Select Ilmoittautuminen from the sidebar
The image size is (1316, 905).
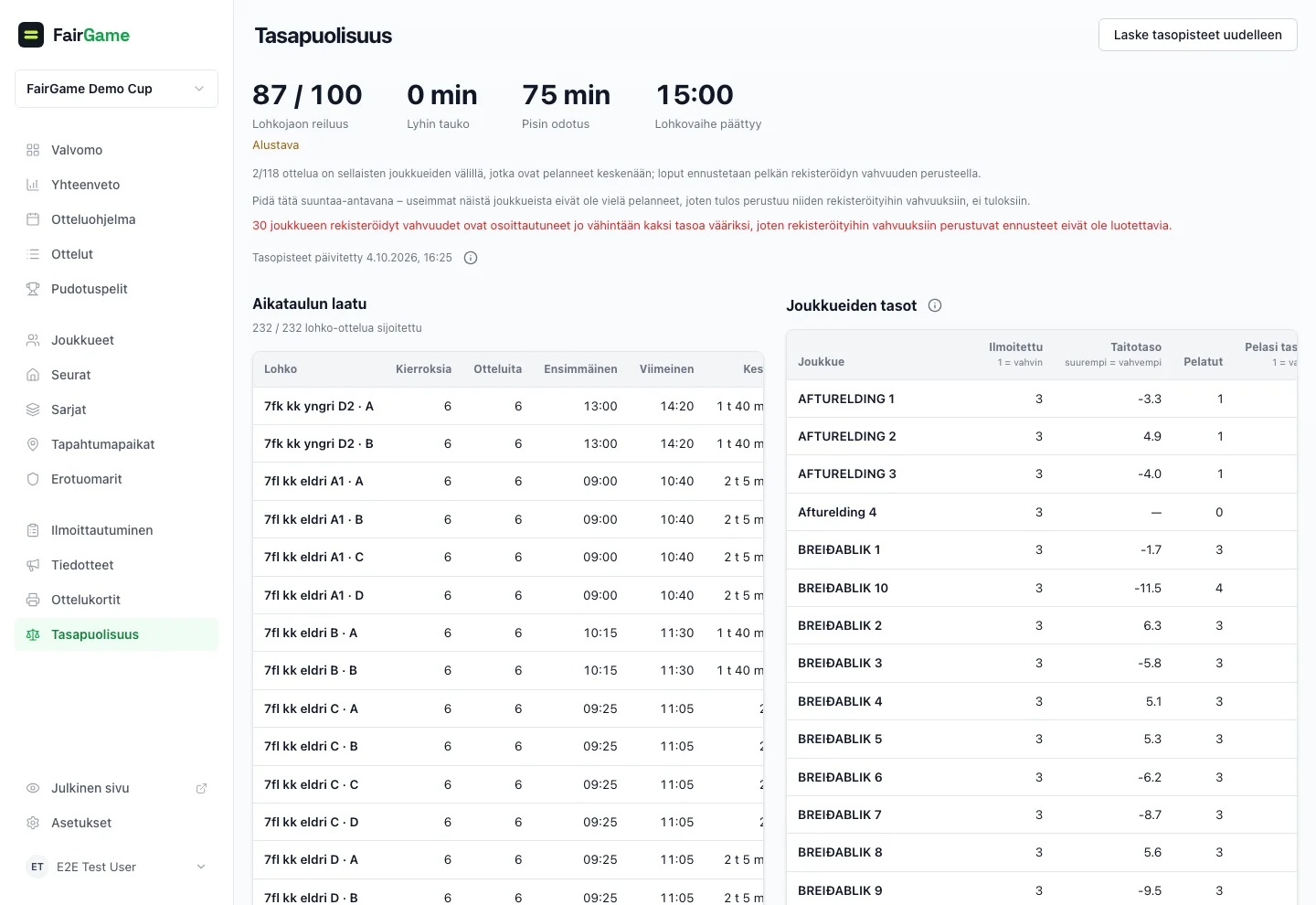pos(116,530)
